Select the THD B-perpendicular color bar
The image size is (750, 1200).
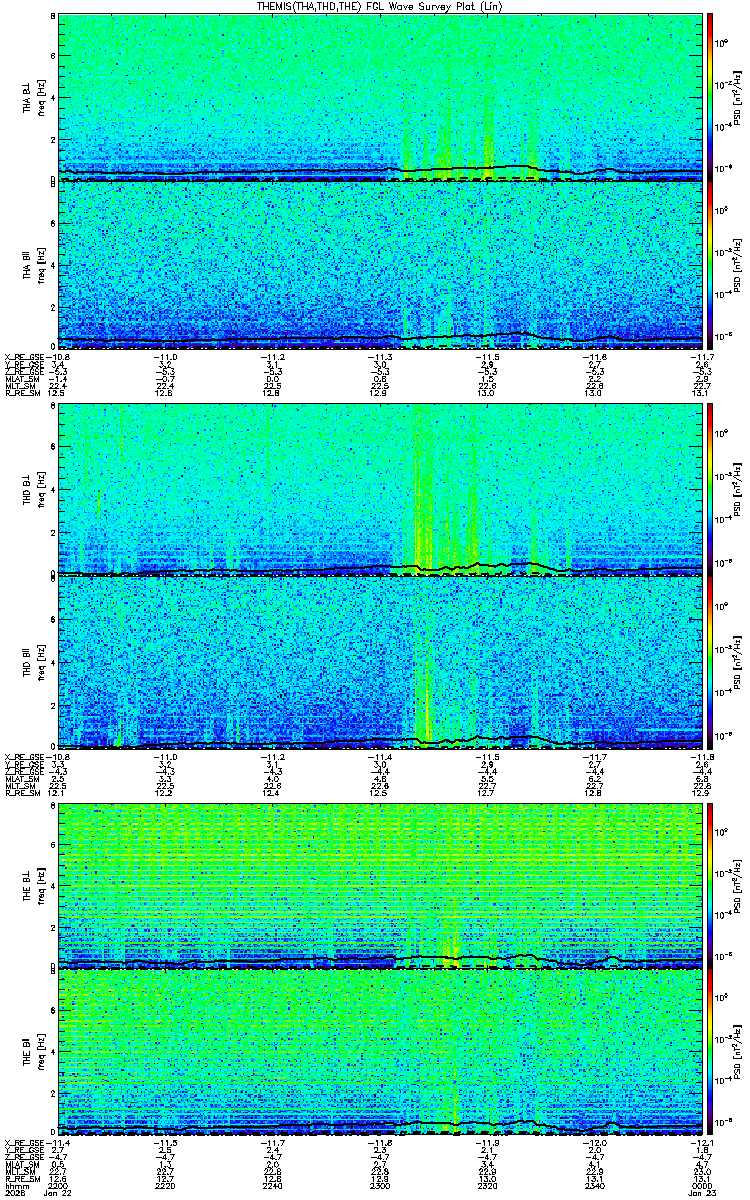click(711, 490)
